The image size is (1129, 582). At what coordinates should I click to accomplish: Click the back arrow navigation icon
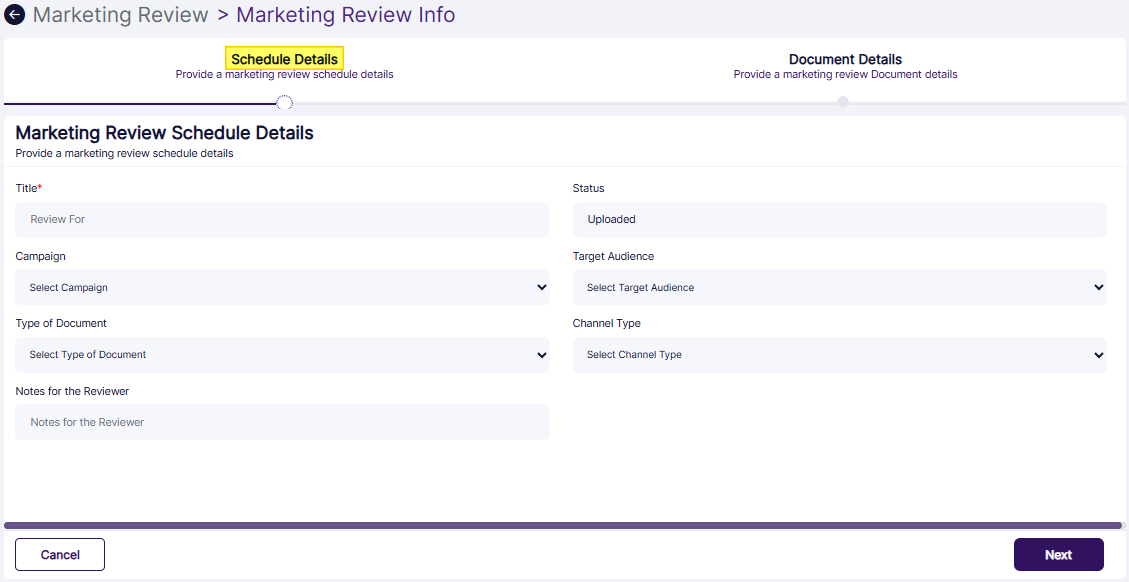(14, 14)
